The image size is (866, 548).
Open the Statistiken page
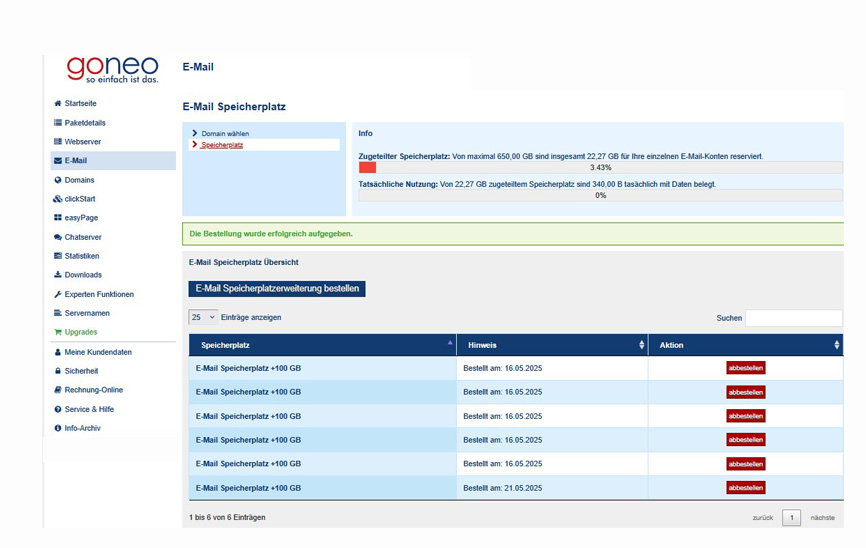(82, 256)
